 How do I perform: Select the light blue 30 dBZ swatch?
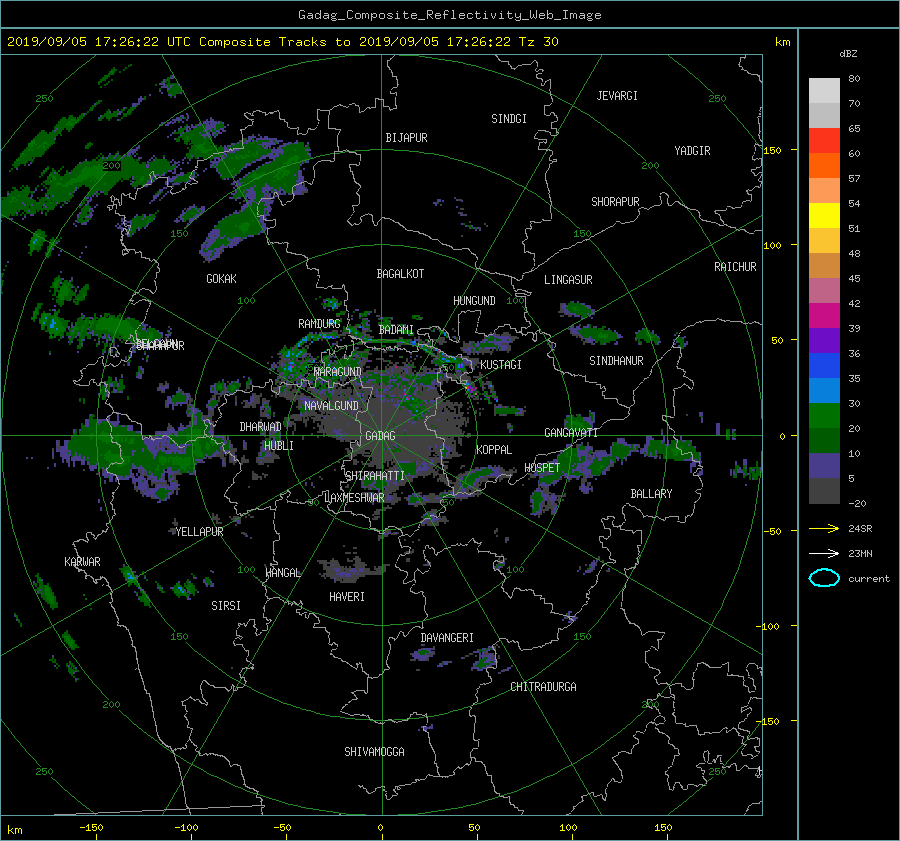[824, 391]
